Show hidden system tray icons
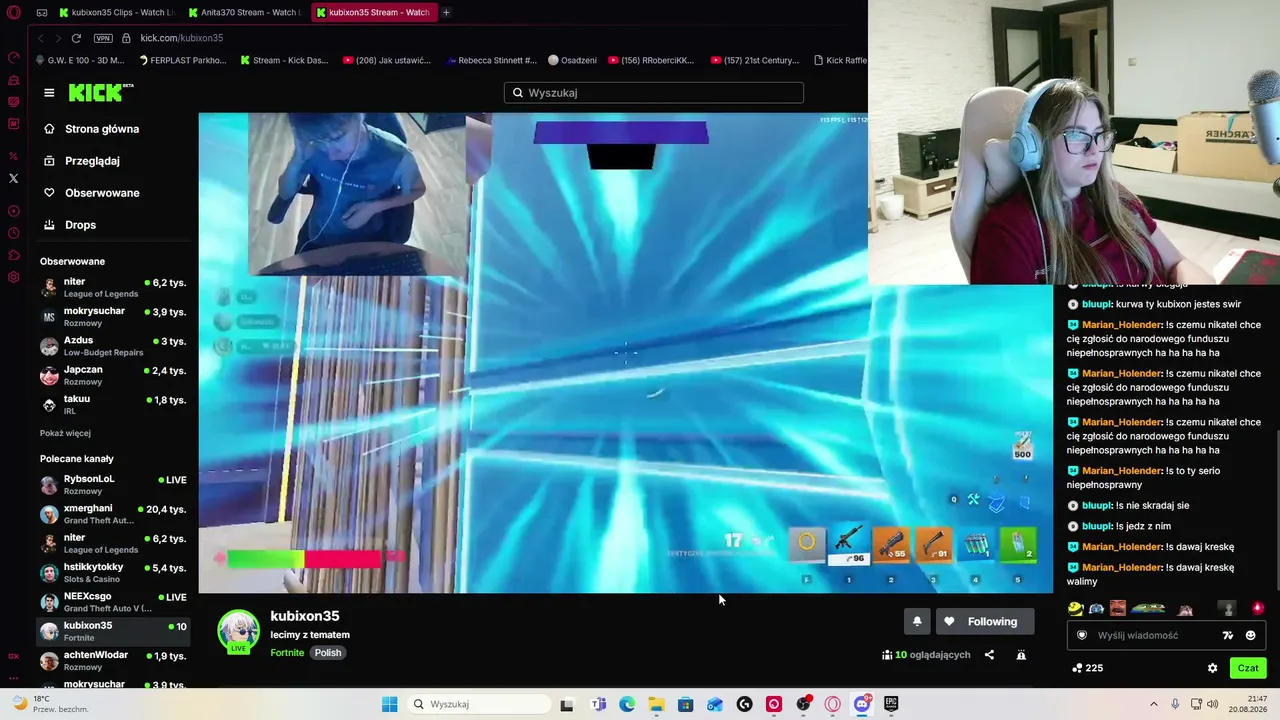The width and height of the screenshot is (1280, 720). tap(1153, 704)
